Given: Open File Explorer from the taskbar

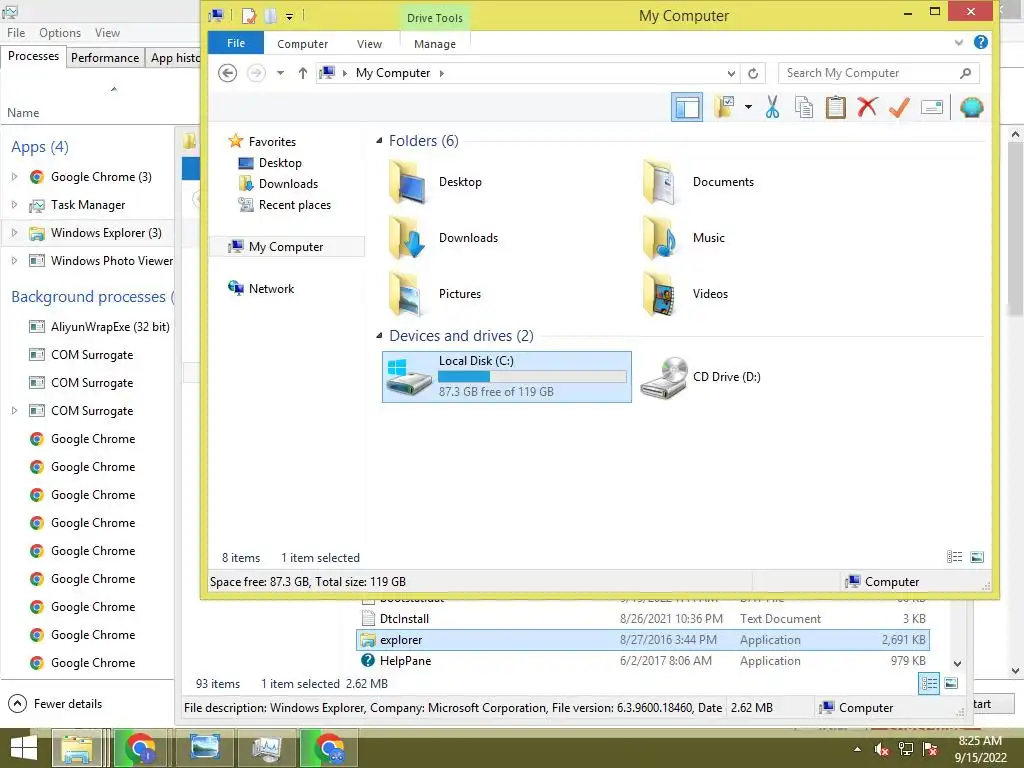Looking at the screenshot, I should click(77, 748).
